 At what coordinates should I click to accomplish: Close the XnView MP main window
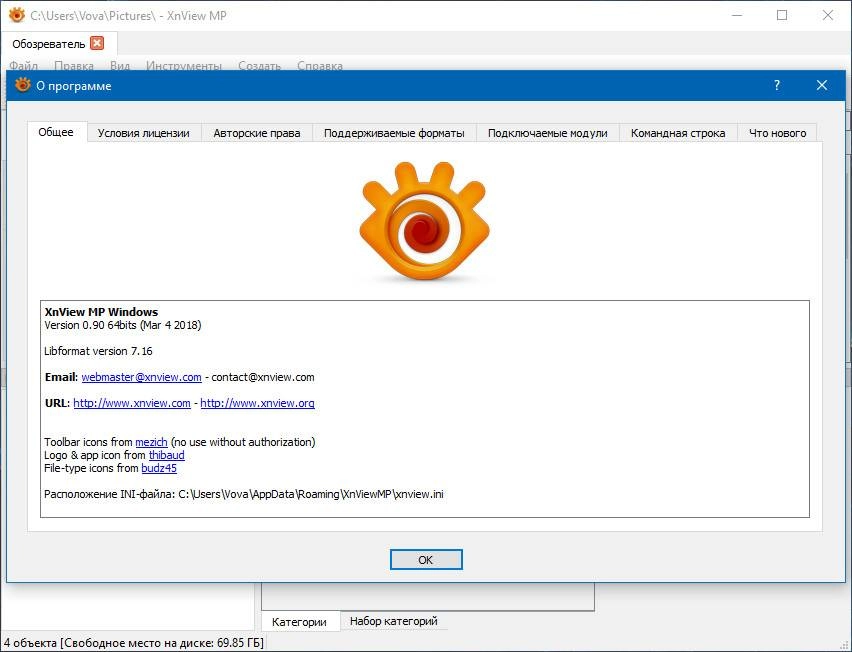pyautogui.click(x=828, y=15)
